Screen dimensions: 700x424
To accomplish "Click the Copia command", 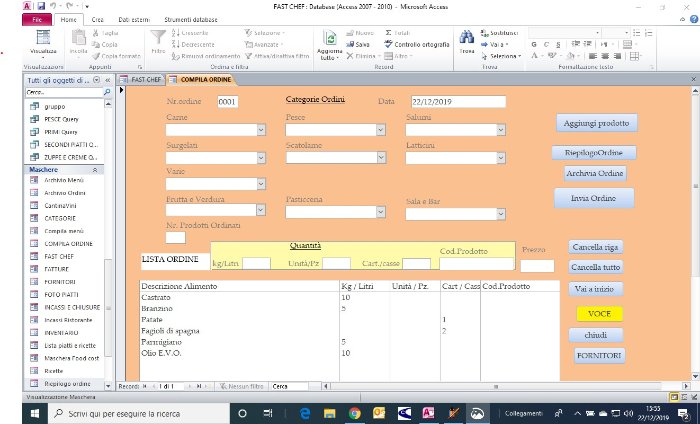I will point(105,45).
